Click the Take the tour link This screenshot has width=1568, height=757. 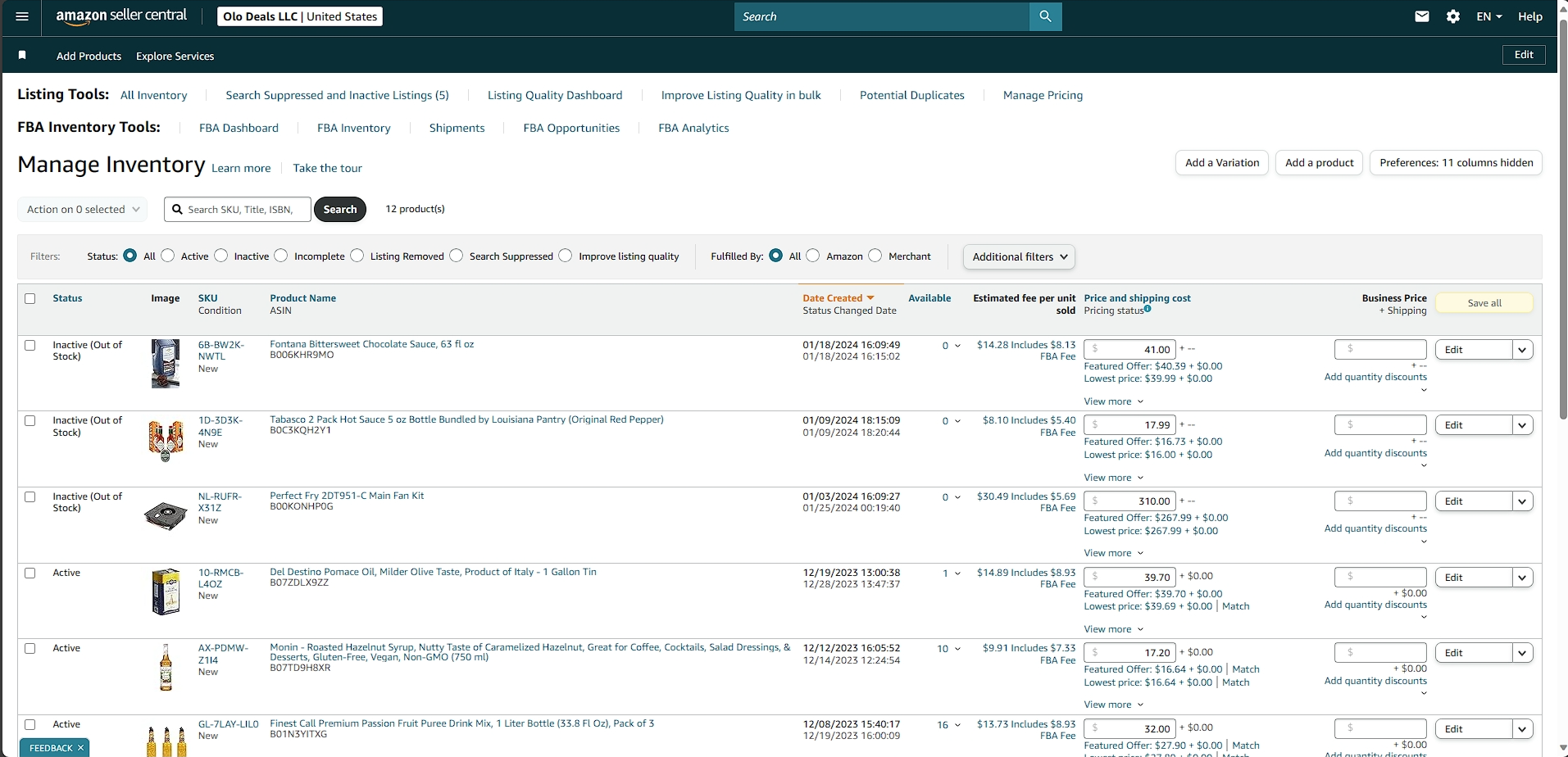[x=327, y=168]
